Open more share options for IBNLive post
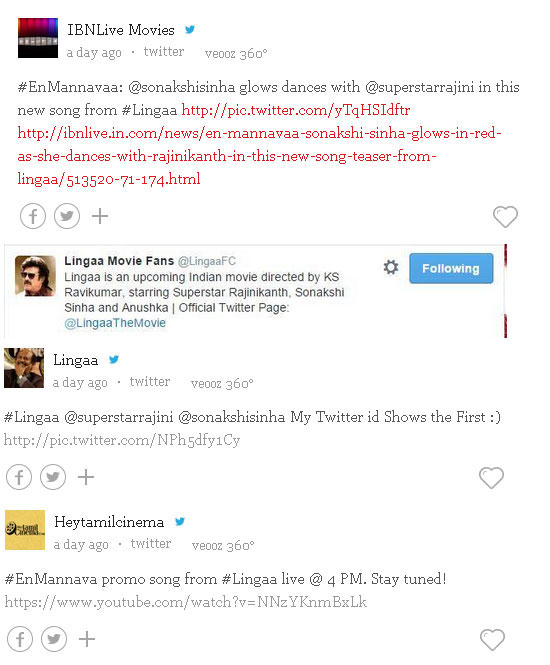The image size is (550, 665). (x=100, y=216)
